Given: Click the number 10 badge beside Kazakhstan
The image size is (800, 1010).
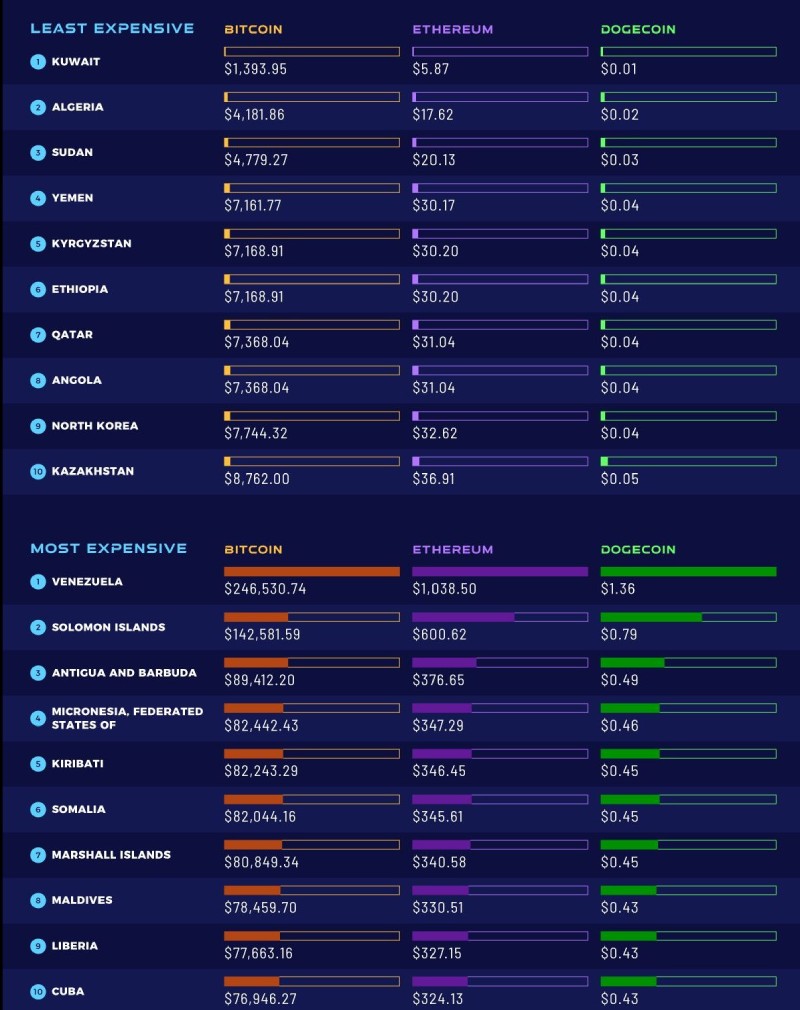Looking at the screenshot, I should 38,471.
